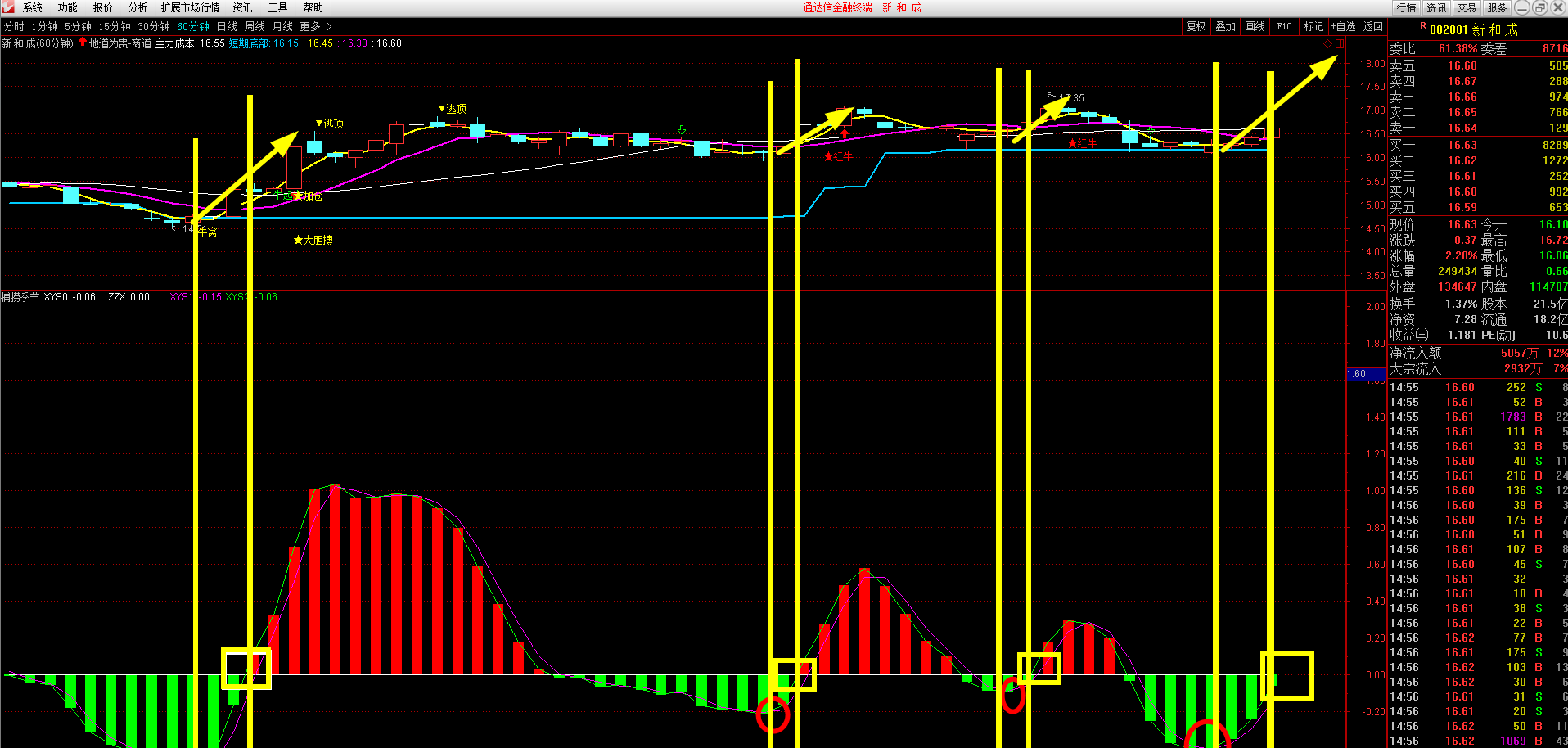The image size is (1568, 748).
Task: Click the 买一 price 16.63
Action: [1462, 145]
